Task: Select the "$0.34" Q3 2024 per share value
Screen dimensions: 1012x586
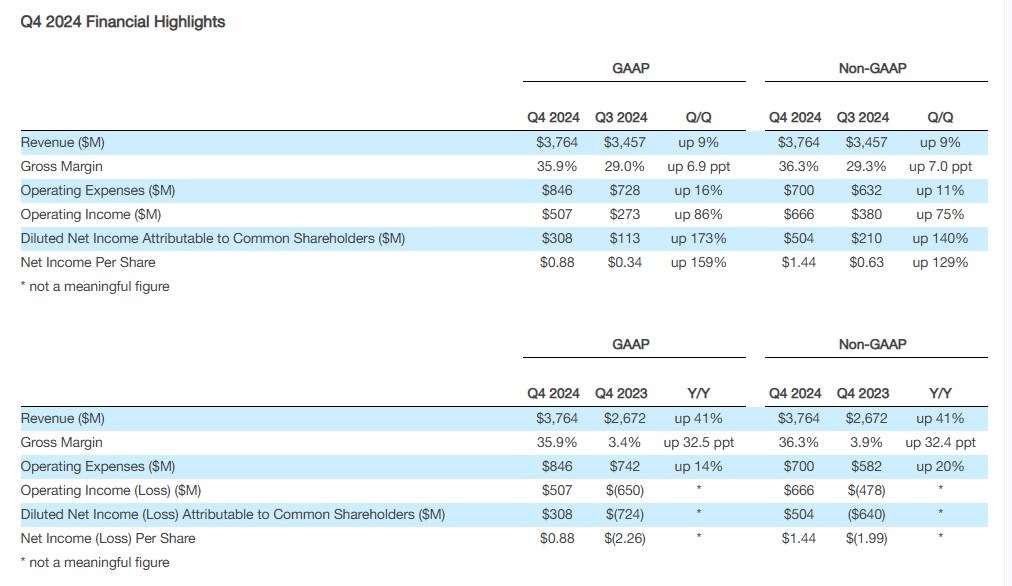Action: (x=626, y=262)
